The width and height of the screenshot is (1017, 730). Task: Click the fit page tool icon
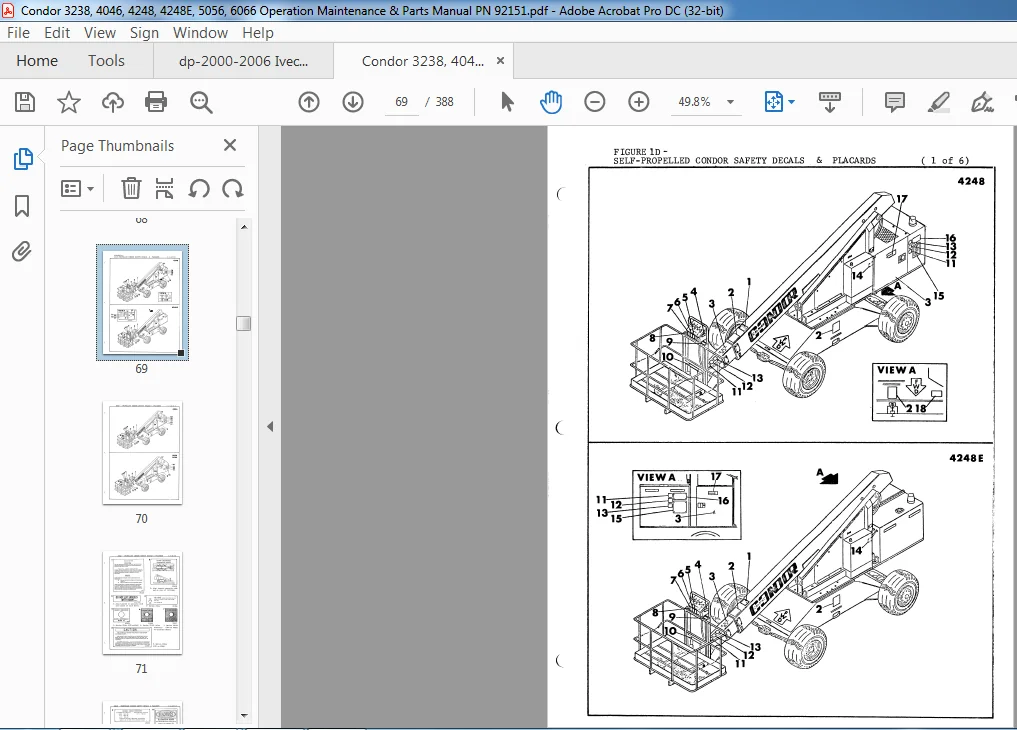click(x=774, y=102)
